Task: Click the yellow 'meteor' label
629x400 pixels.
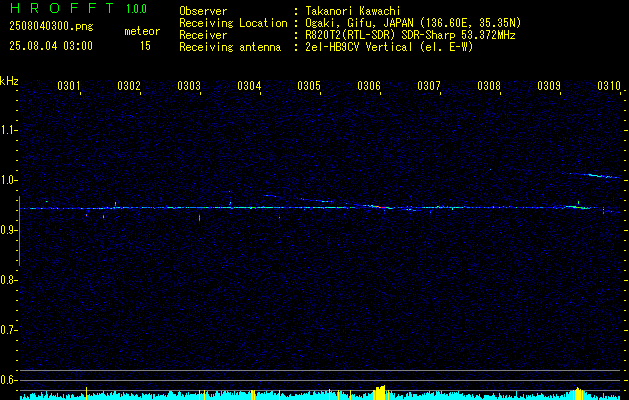Action: (x=142, y=31)
